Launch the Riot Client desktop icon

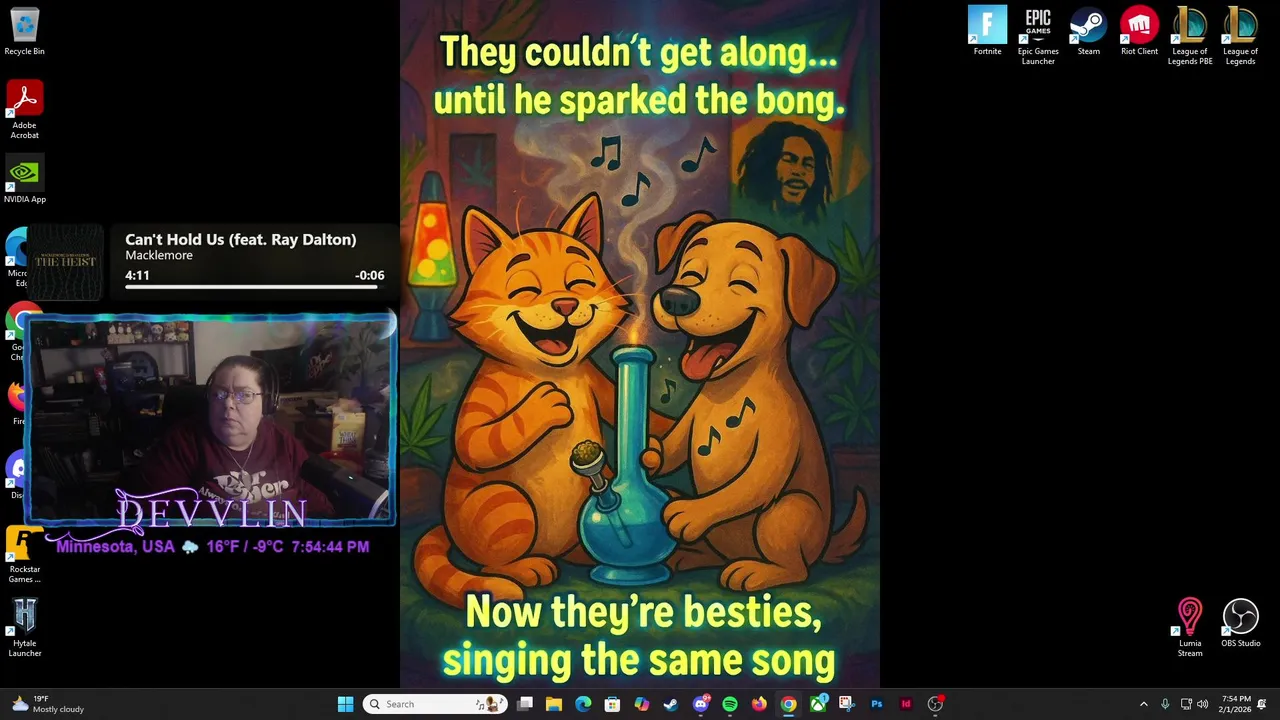click(x=1139, y=32)
